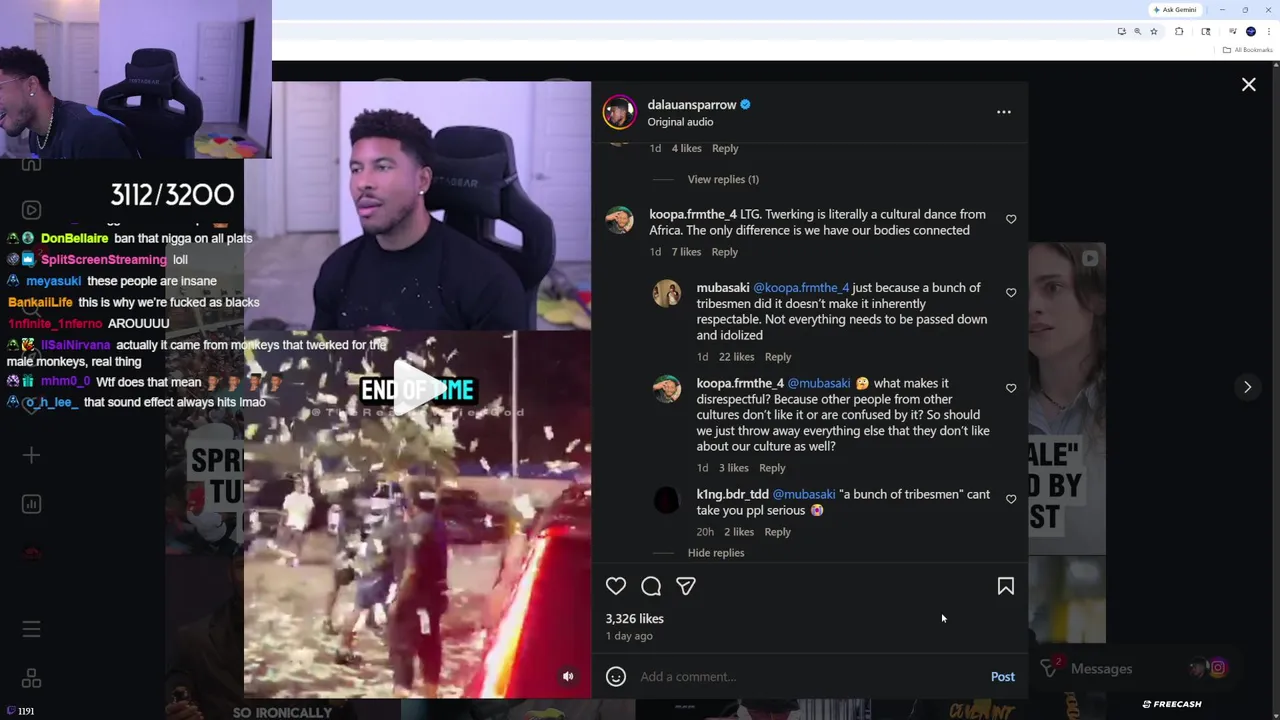Close the post overlay with the X
Screen dimensions: 1280x720
click(1249, 85)
